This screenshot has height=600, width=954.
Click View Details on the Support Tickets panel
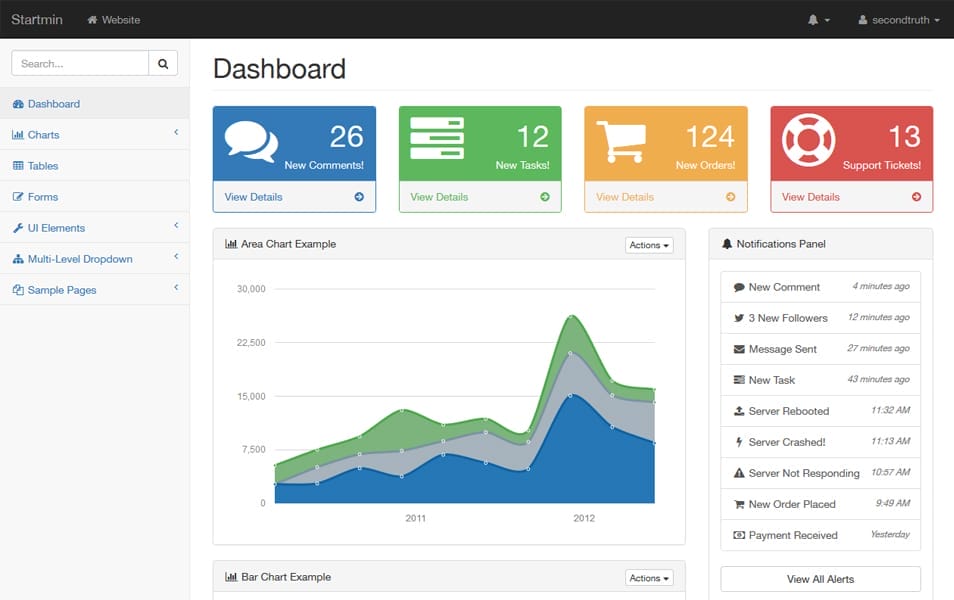[810, 197]
